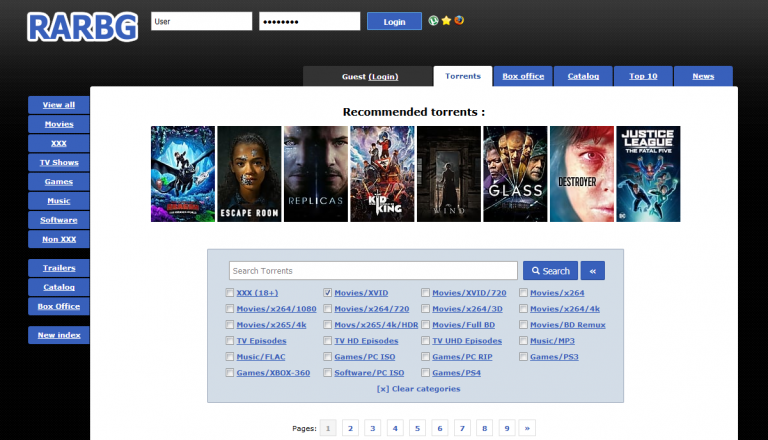Toggle the Movies/x264/4k checkbox
The image size is (768, 440).
coord(523,309)
